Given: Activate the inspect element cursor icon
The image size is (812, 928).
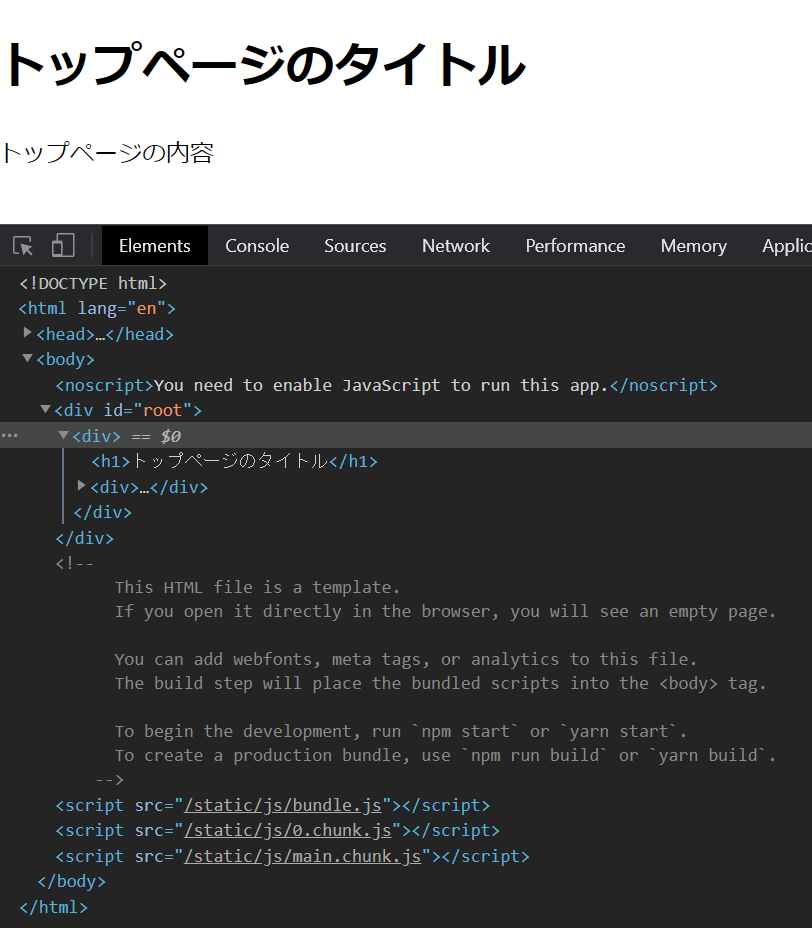Looking at the screenshot, I should click(x=22, y=245).
